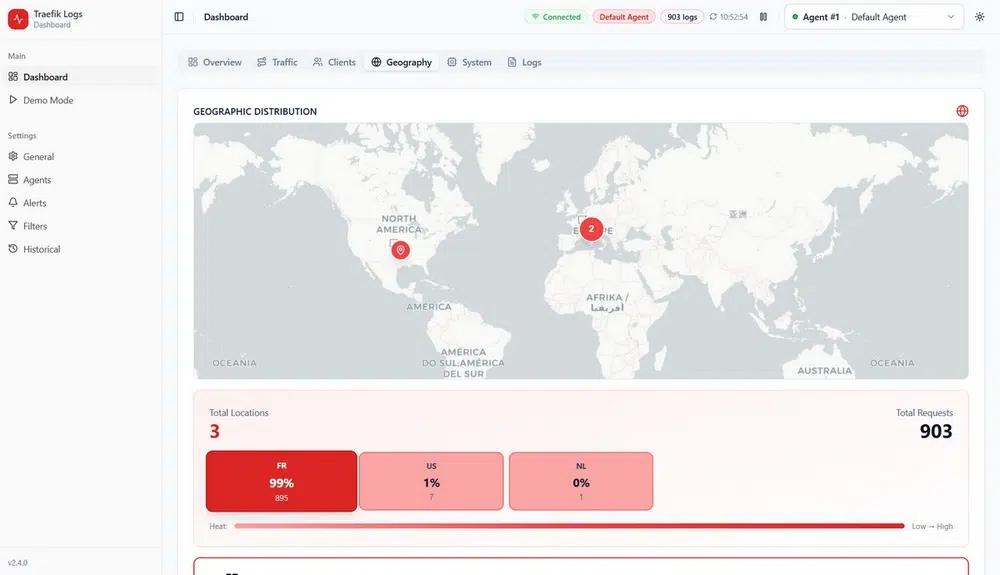Click the 10:52:54 timestamp
The height and width of the screenshot is (575, 1000).
tap(733, 17)
